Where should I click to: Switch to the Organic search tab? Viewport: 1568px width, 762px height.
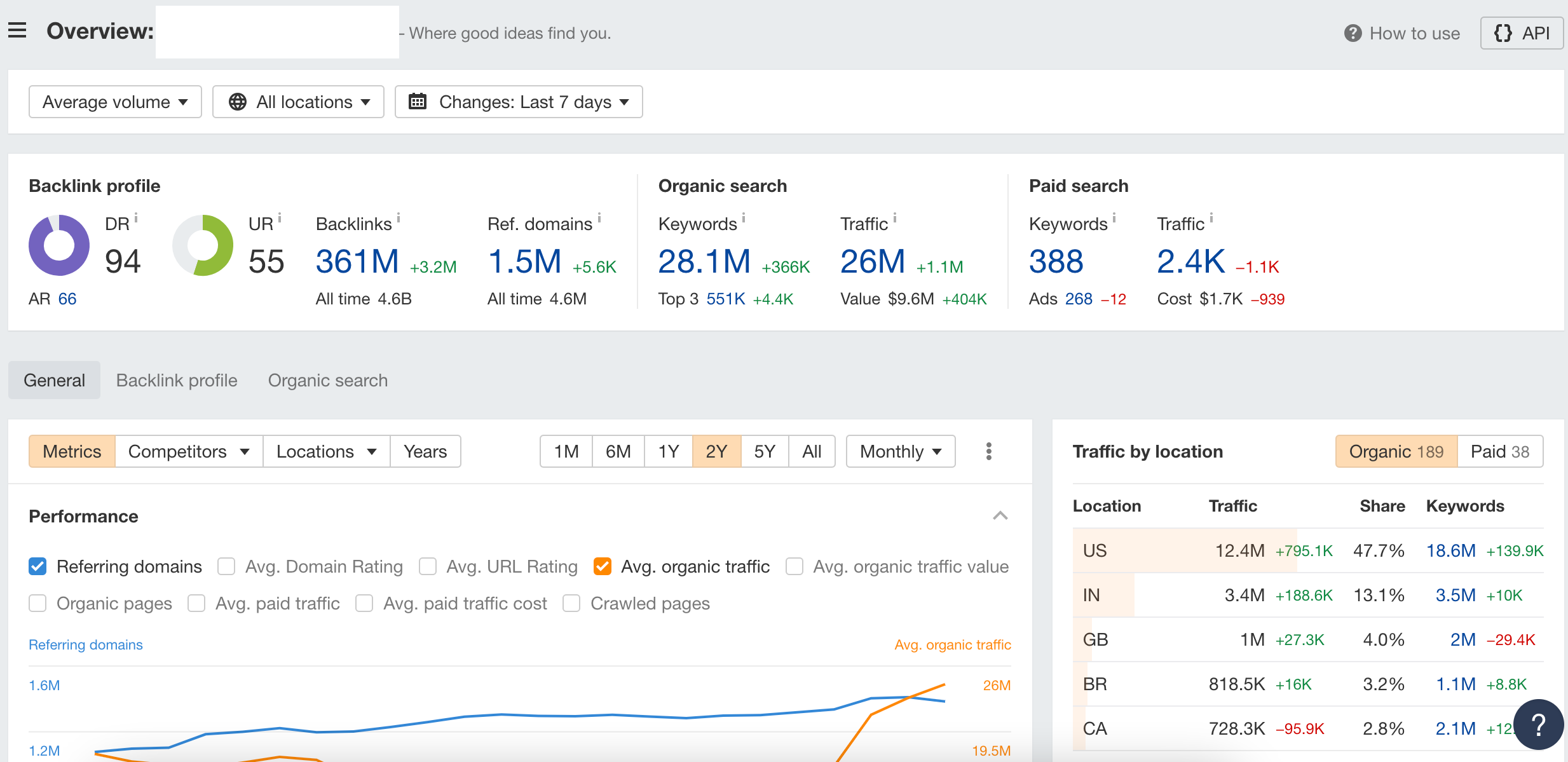point(327,380)
